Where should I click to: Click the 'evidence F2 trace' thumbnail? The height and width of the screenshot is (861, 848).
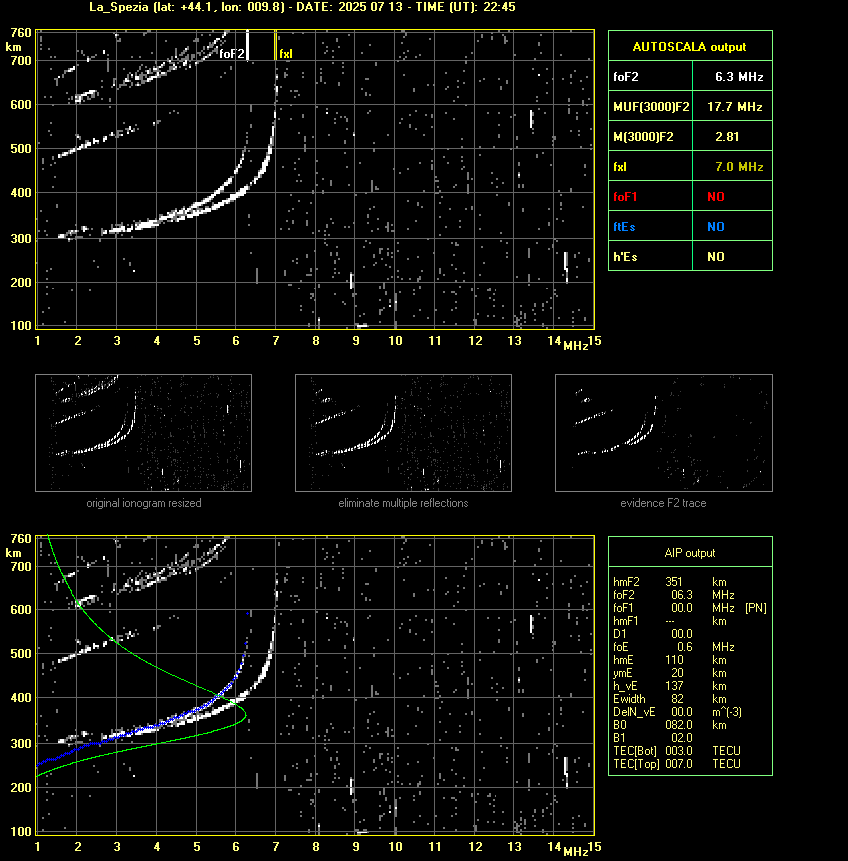(x=663, y=433)
